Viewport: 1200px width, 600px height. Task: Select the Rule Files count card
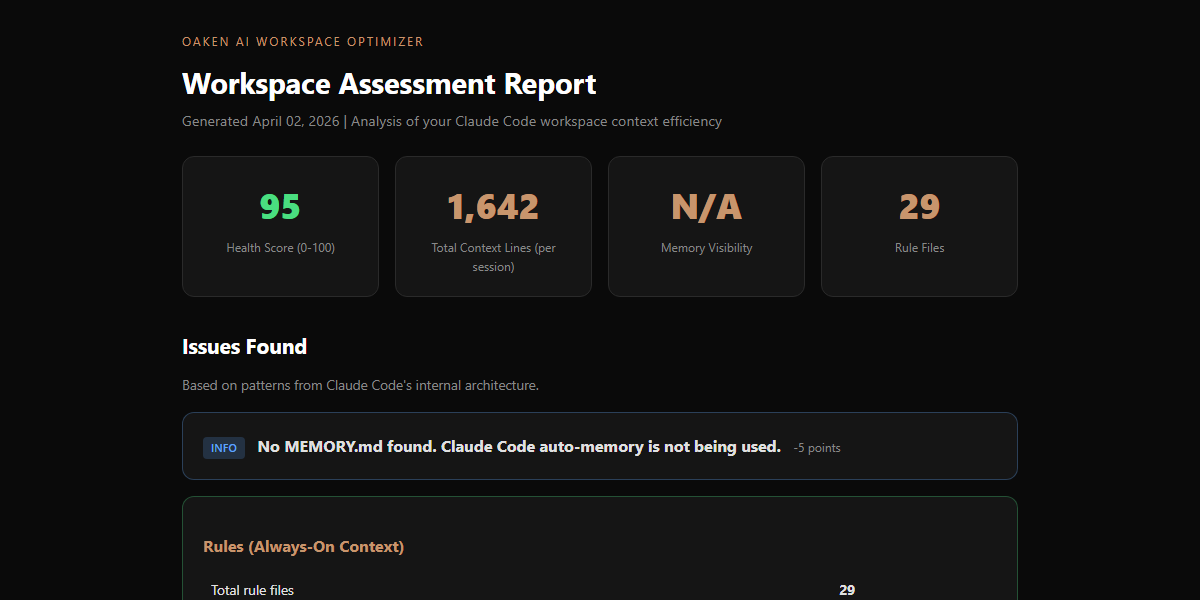[919, 226]
